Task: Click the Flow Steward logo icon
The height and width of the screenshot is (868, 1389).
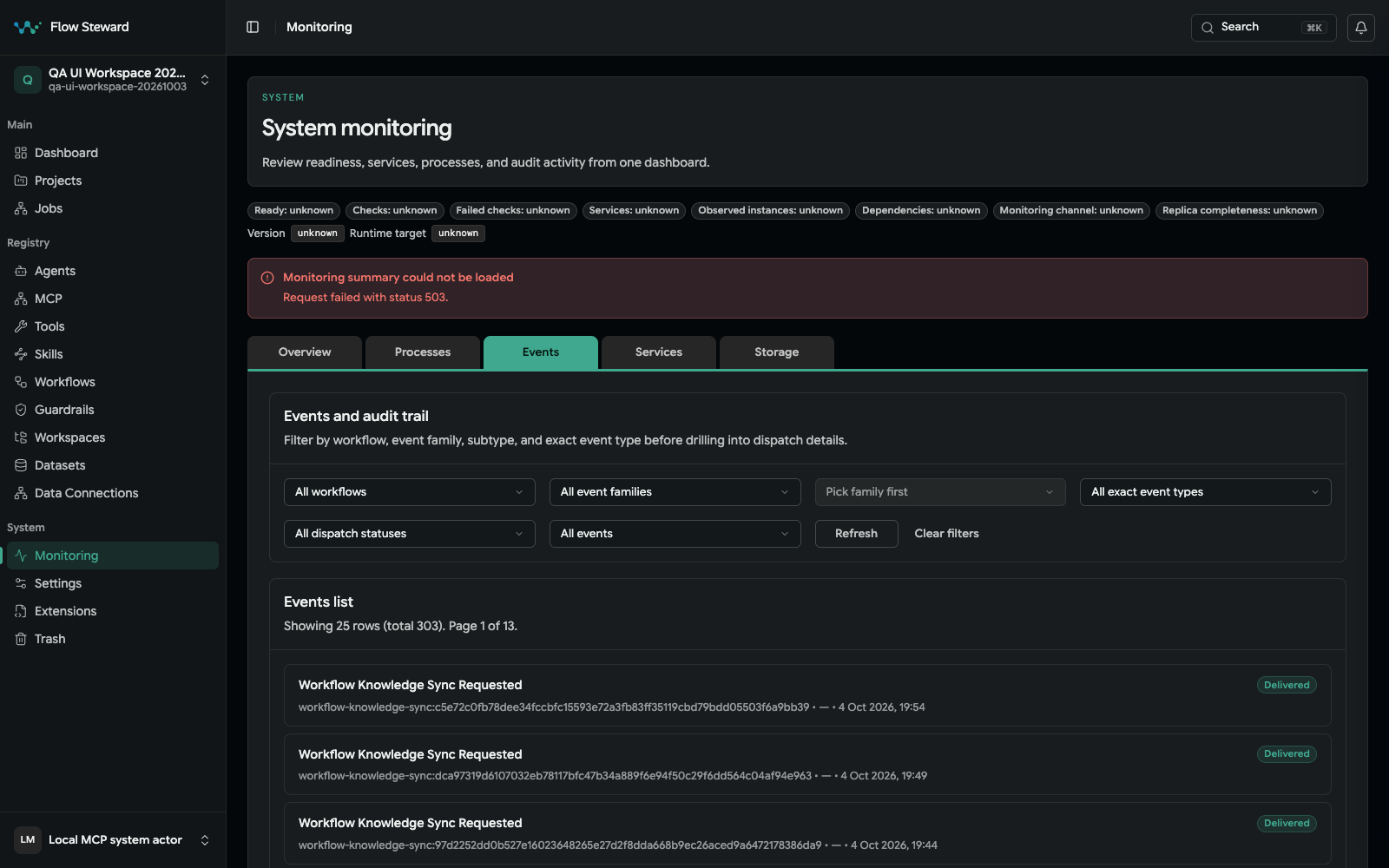Action: (x=27, y=27)
